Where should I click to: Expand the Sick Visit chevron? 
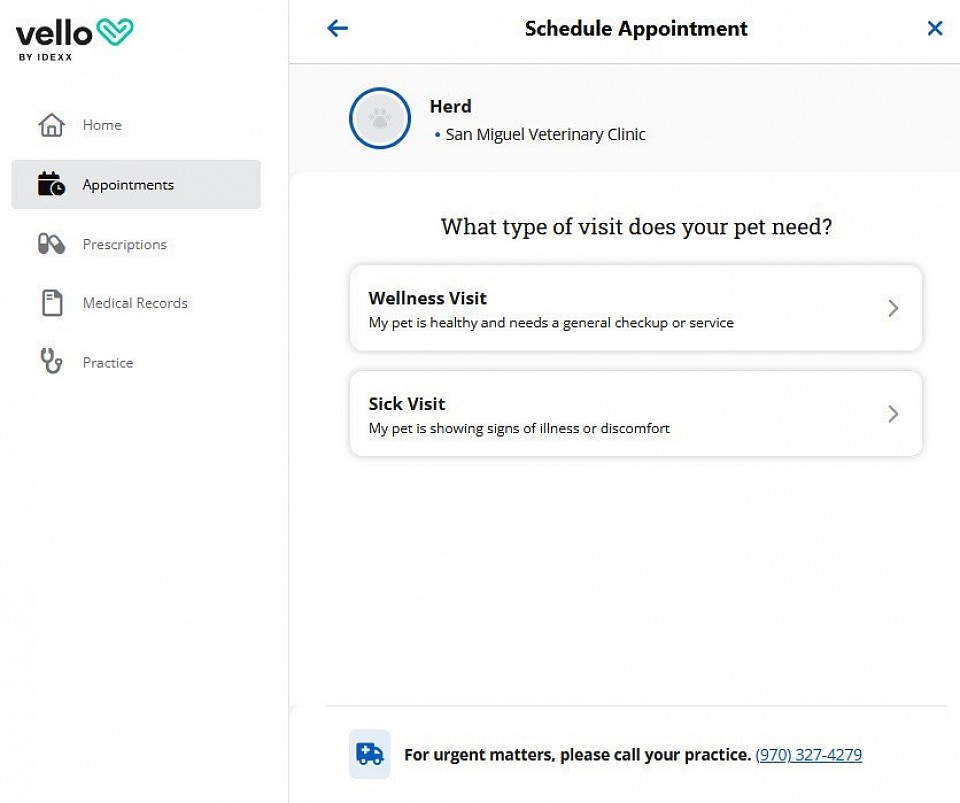(893, 414)
